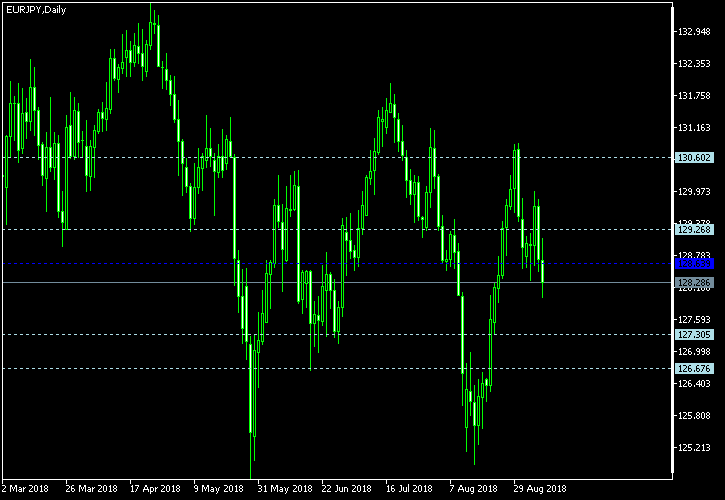Click the 17 Apr 2018 date label
Viewport: 725px width, 500px height.
coord(155,489)
